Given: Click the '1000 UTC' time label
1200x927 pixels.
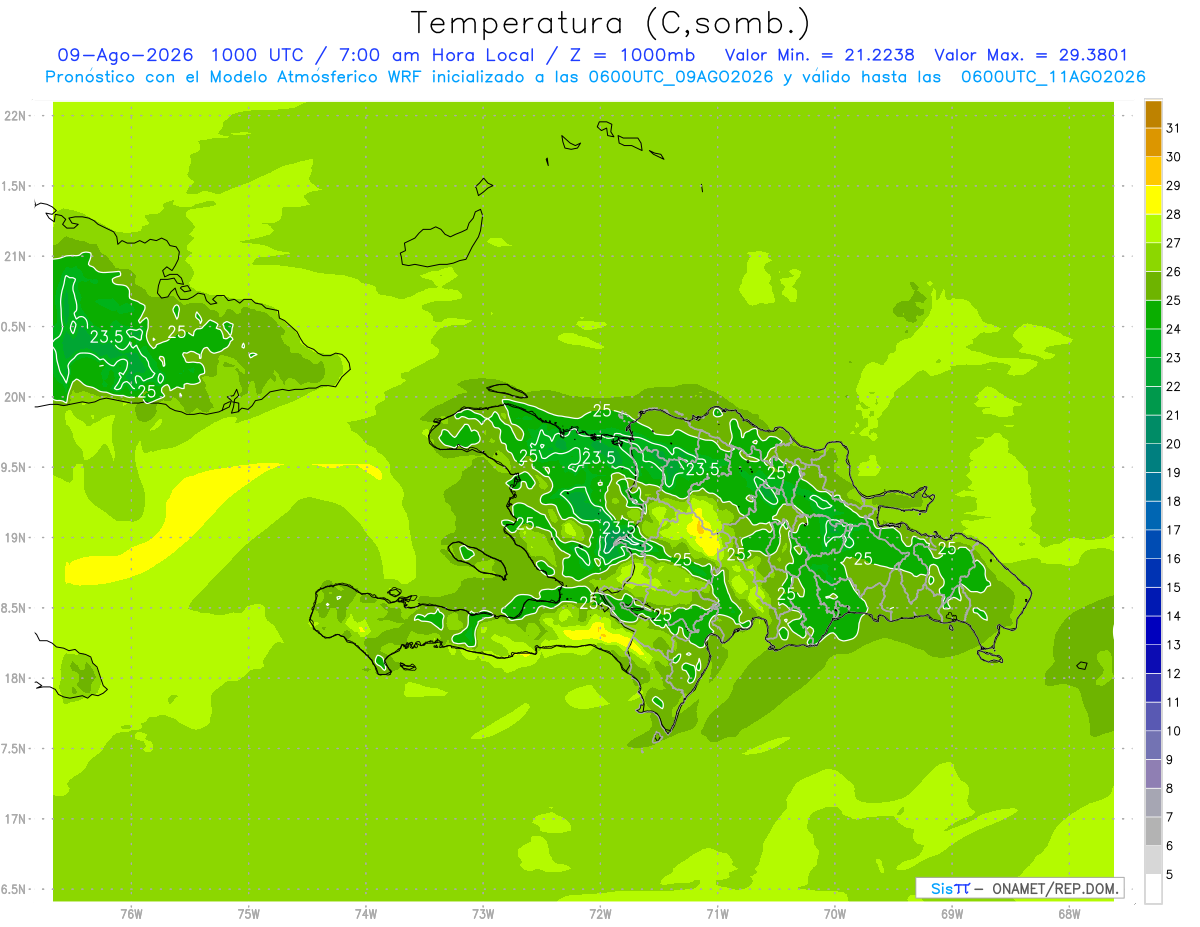Looking at the screenshot, I should pos(258,56).
